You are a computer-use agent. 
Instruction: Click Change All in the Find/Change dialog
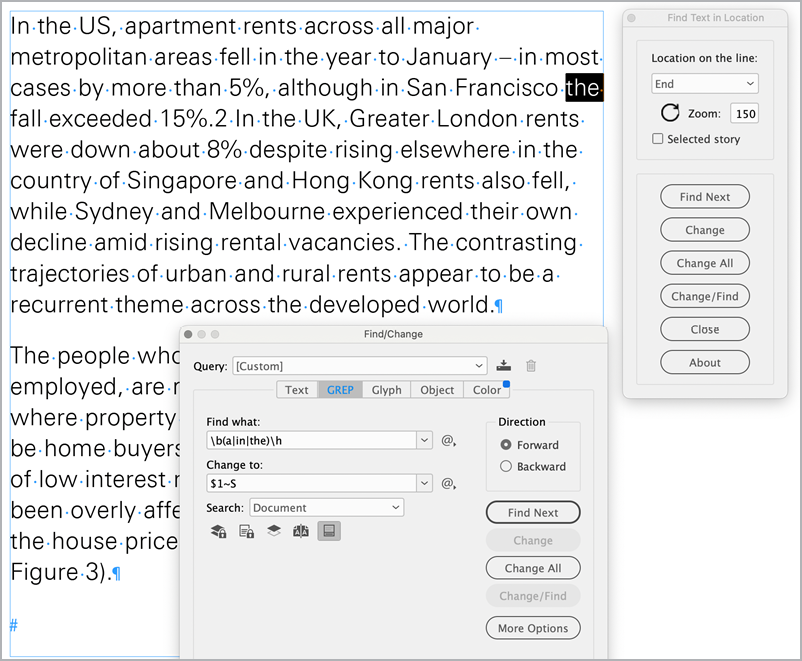pos(533,568)
